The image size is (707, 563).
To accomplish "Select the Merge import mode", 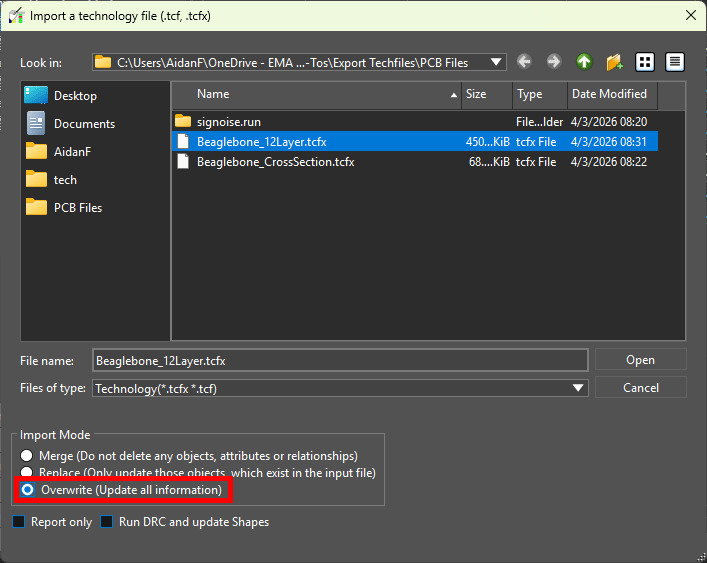I will [x=27, y=455].
